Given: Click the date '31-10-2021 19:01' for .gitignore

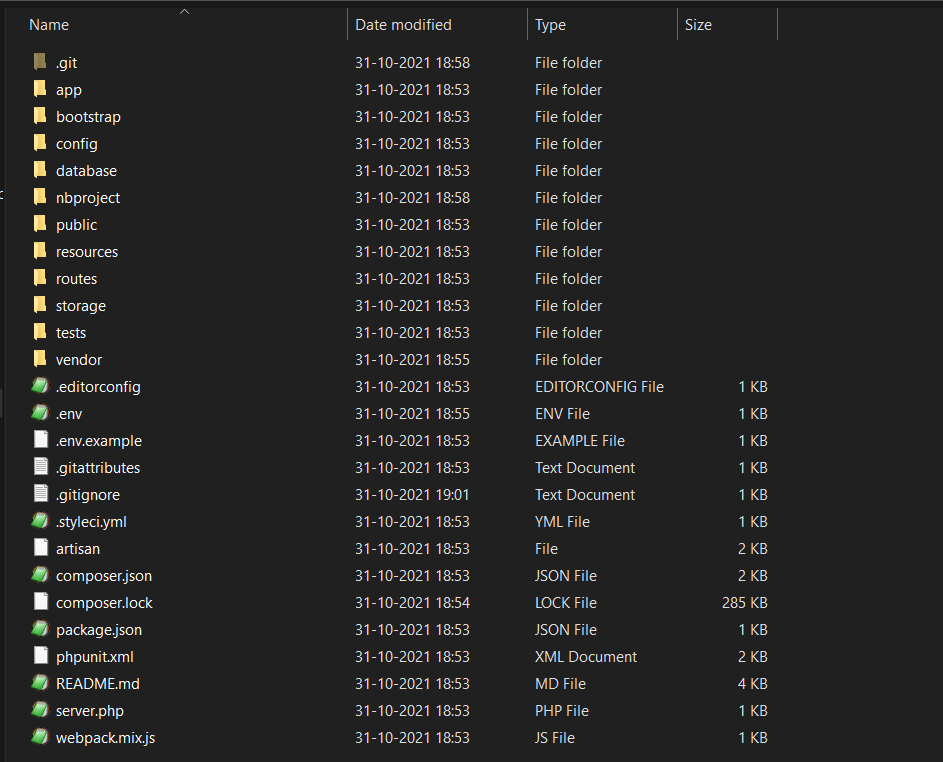Looking at the screenshot, I should click(412, 495).
